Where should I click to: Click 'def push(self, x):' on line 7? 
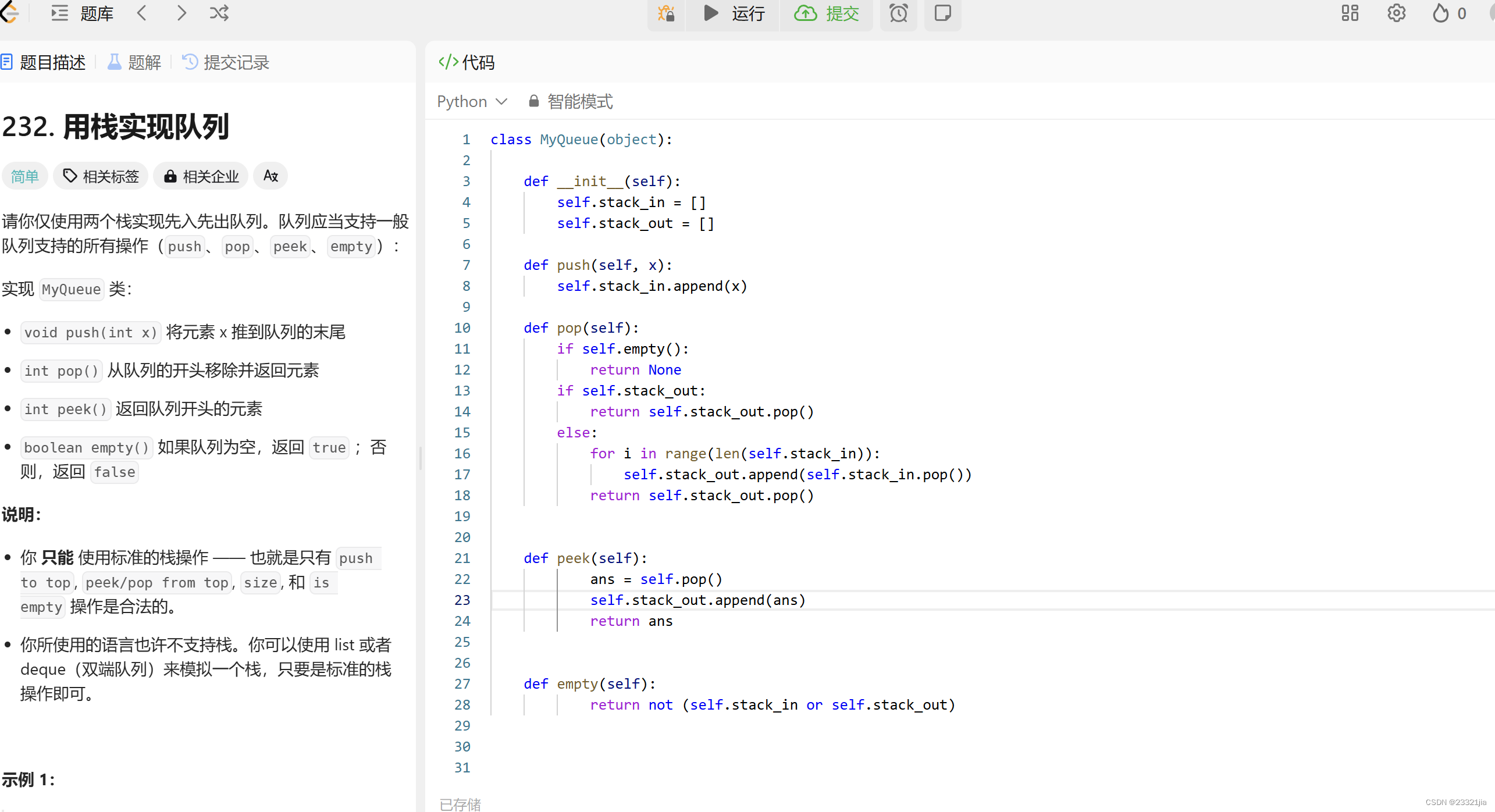[598, 265]
